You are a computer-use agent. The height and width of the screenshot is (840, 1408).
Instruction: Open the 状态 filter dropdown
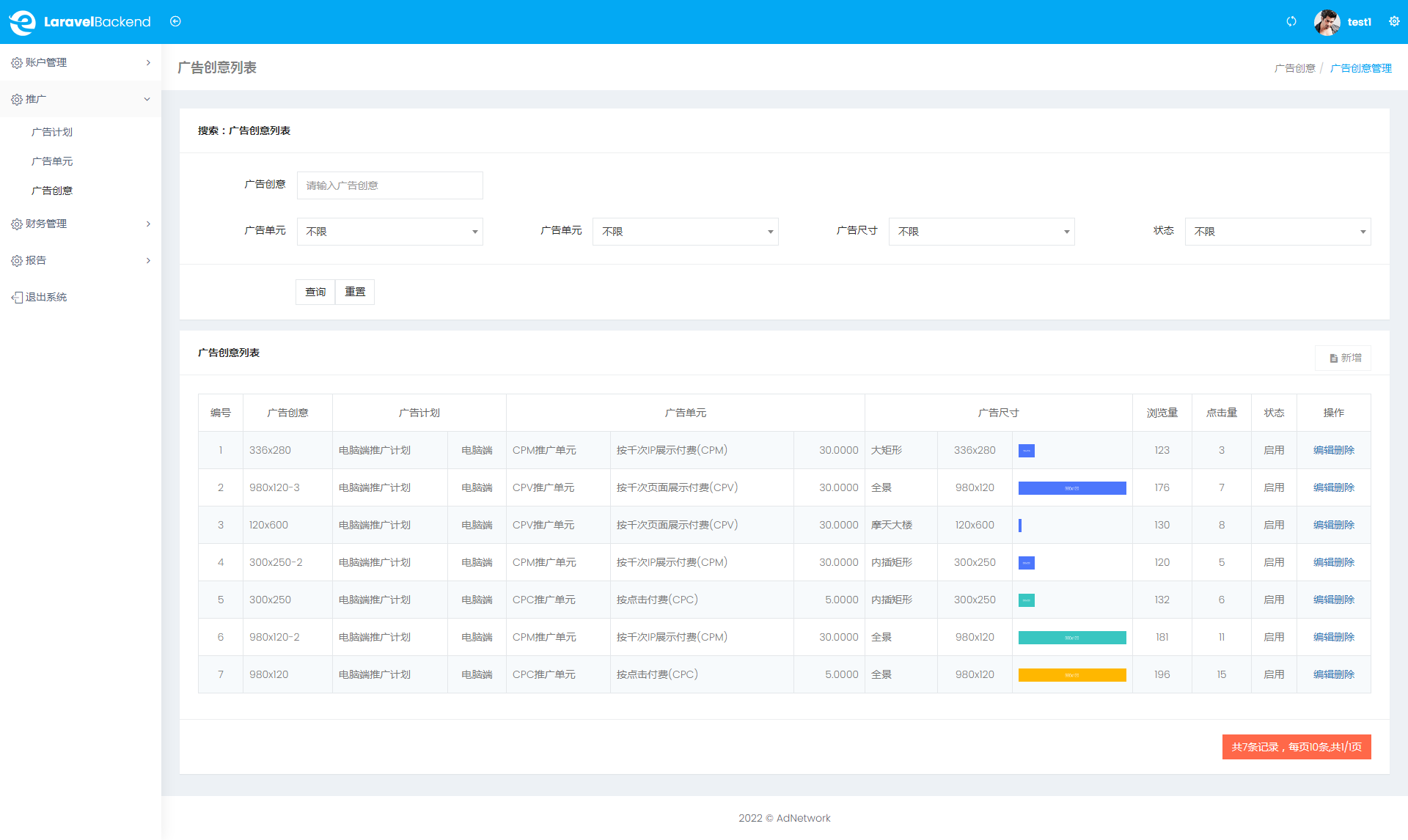point(1277,232)
